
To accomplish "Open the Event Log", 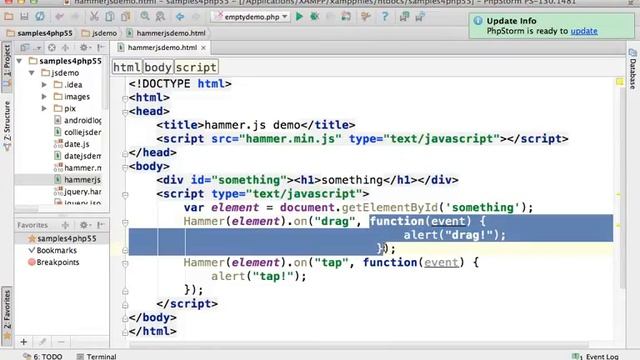I will (x=596, y=356).
